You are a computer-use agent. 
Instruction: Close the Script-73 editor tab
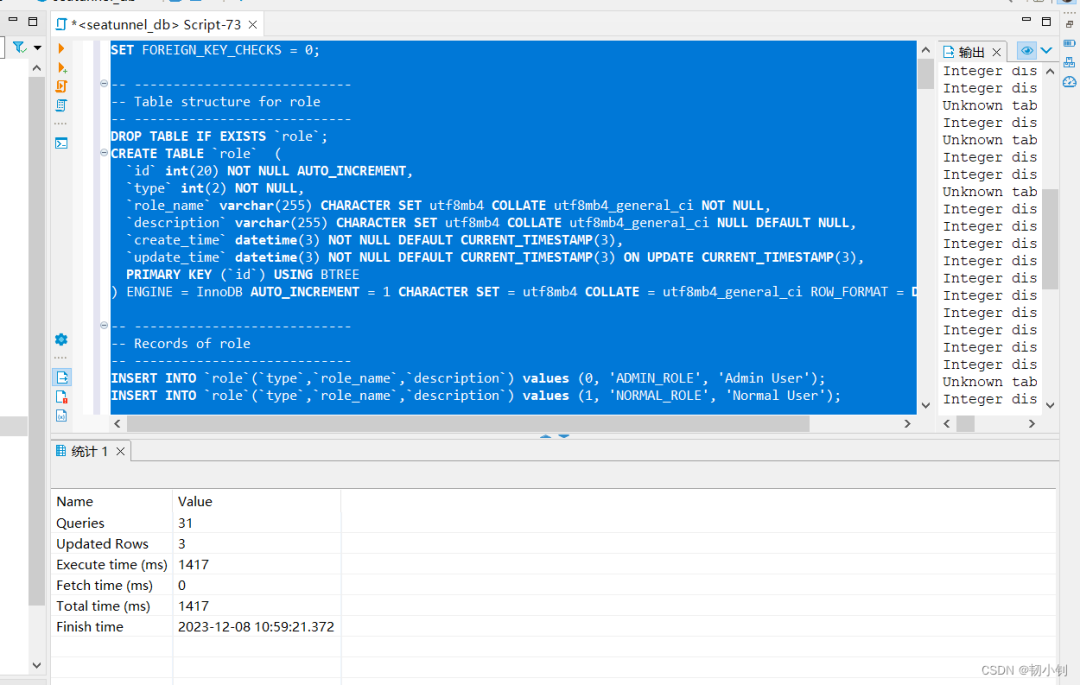coord(253,25)
